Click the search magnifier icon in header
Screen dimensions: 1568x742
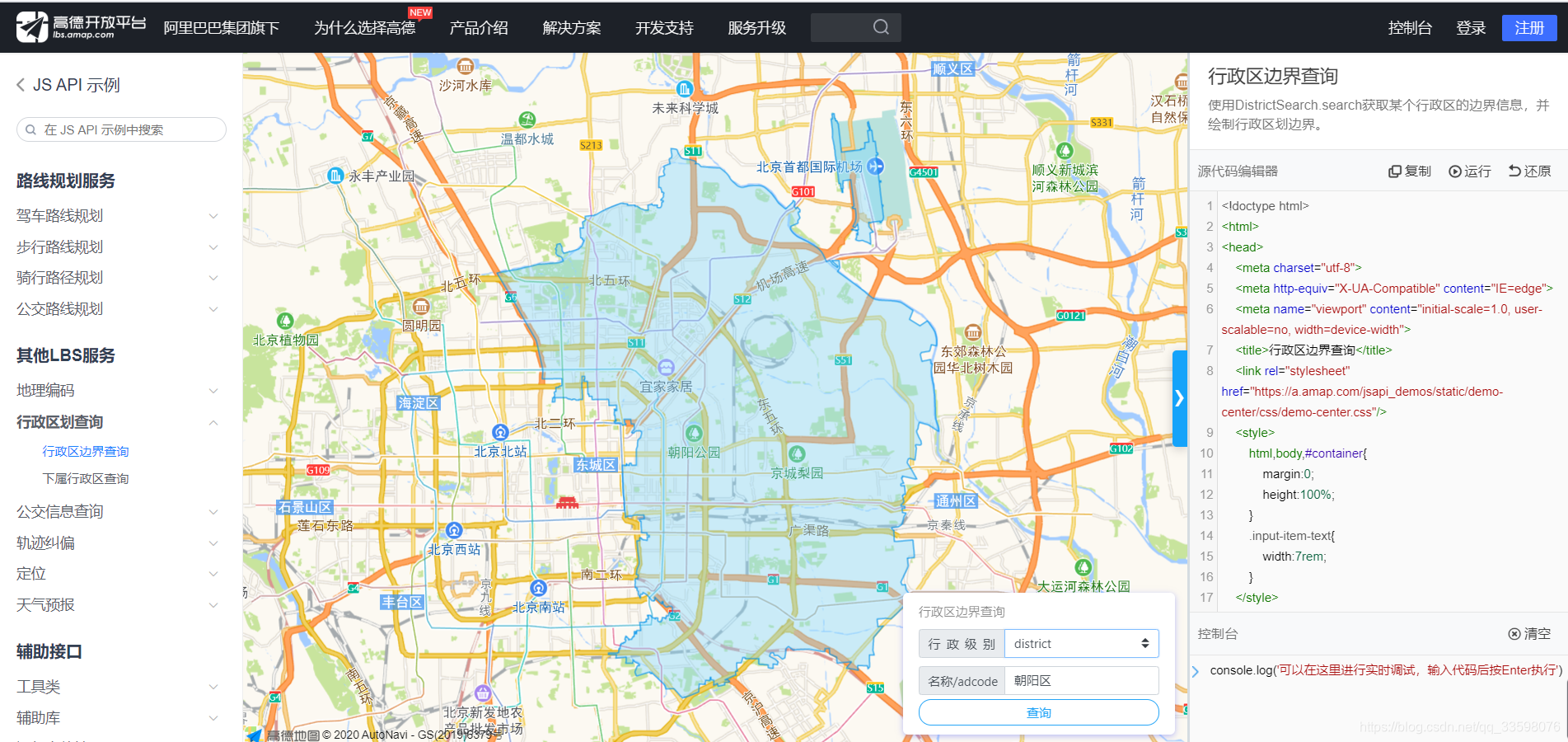pos(881,27)
